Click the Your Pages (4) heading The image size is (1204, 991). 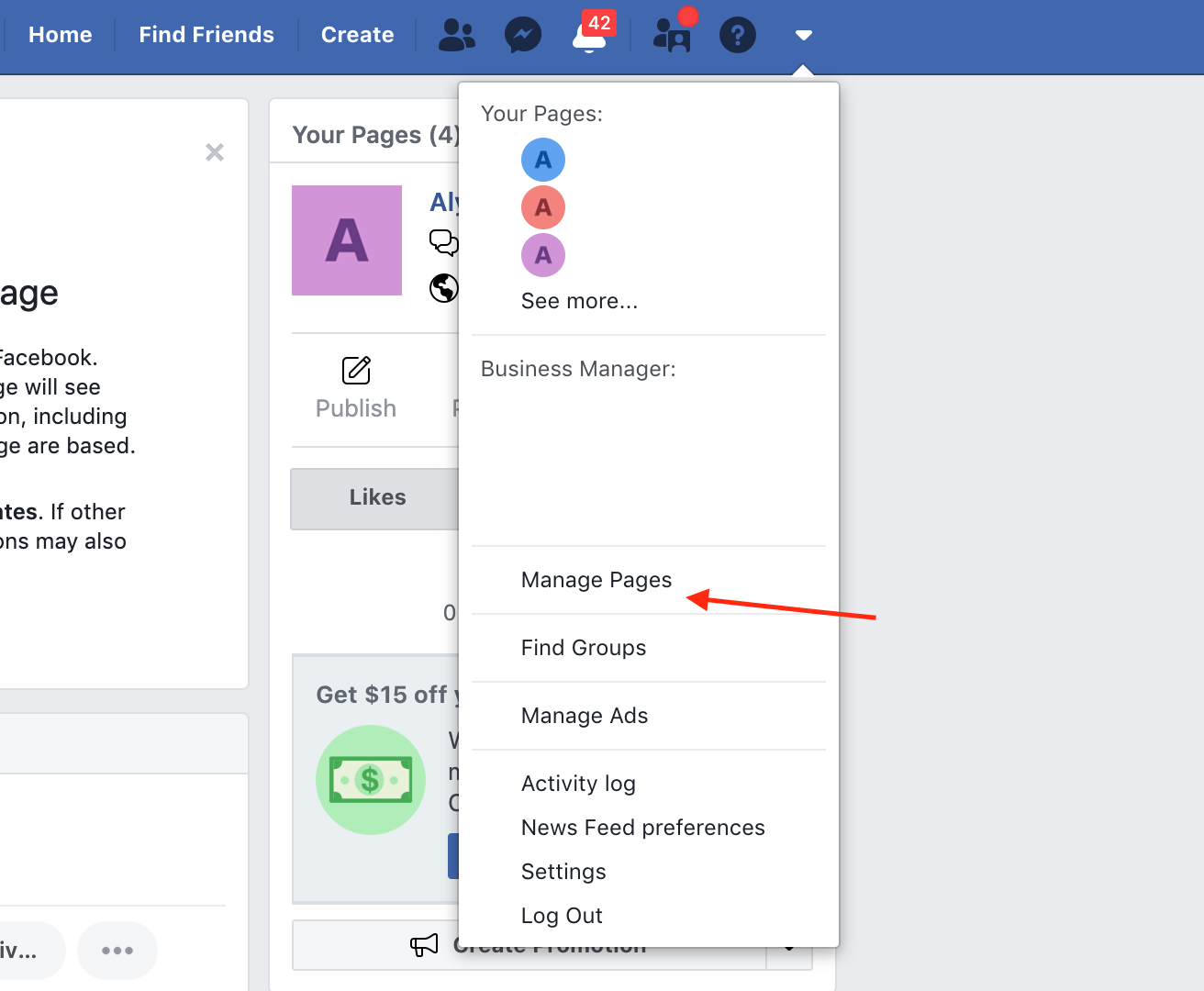pos(376,135)
